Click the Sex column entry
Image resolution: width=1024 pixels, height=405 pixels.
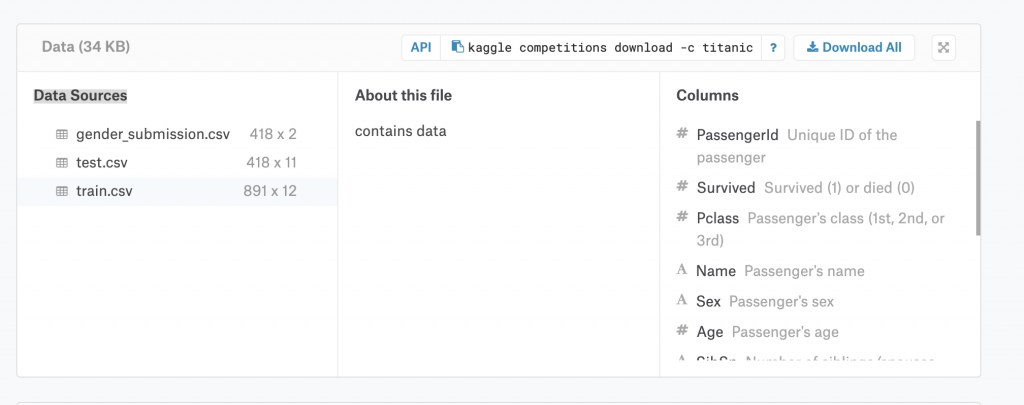coord(708,301)
